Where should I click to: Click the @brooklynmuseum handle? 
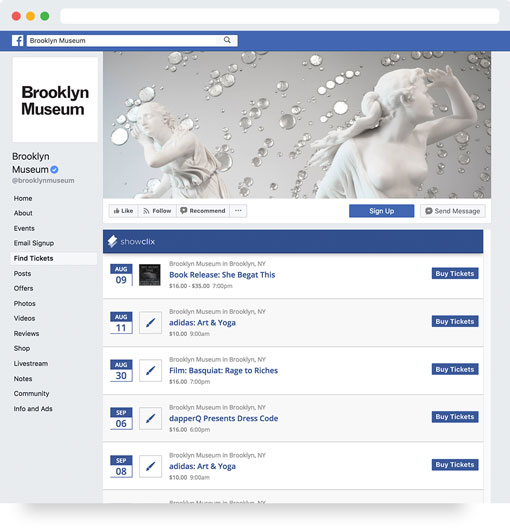point(43,180)
